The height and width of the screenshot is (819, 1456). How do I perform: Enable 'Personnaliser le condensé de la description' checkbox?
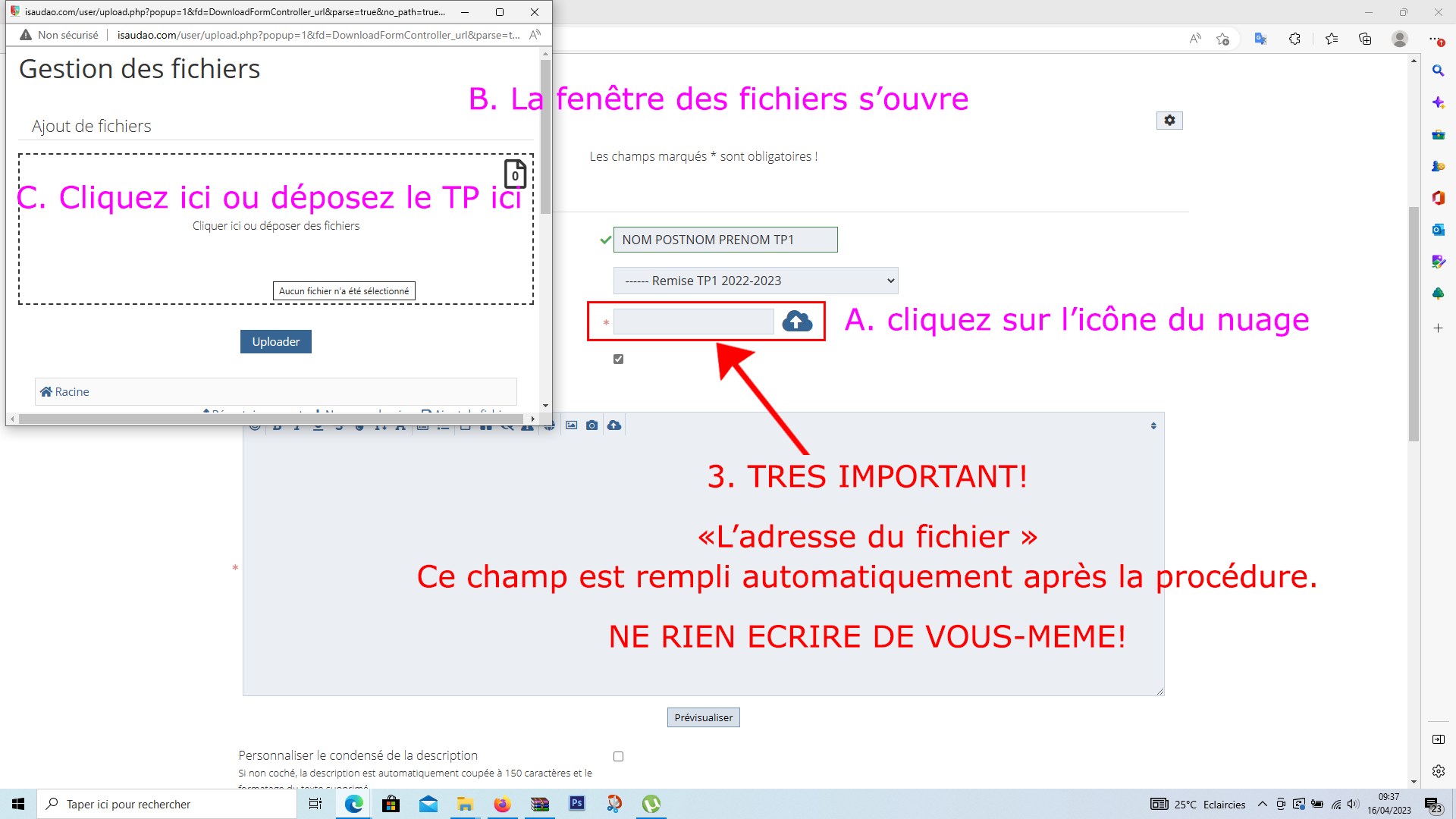[x=619, y=757]
